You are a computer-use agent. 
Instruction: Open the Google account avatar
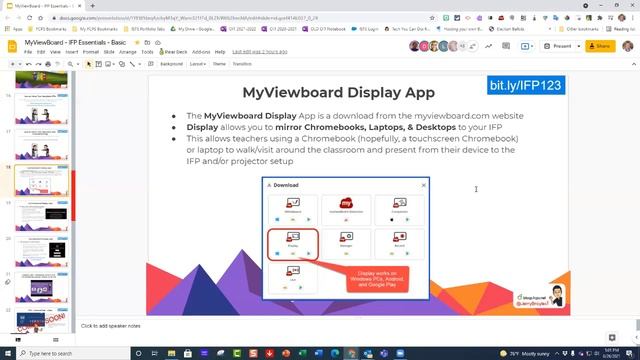coord(628,46)
